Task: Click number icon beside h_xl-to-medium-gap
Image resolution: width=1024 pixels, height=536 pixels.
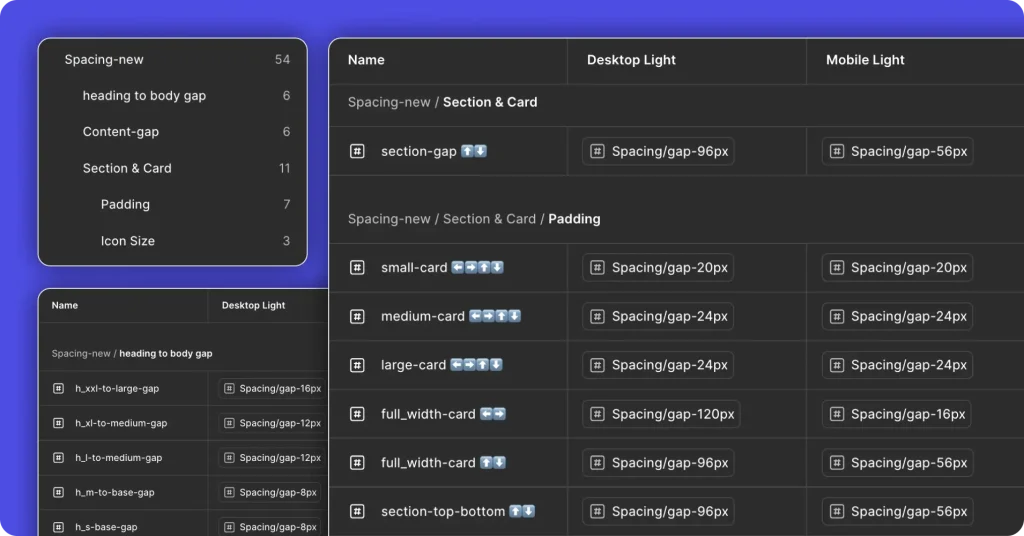Action: click(58, 423)
